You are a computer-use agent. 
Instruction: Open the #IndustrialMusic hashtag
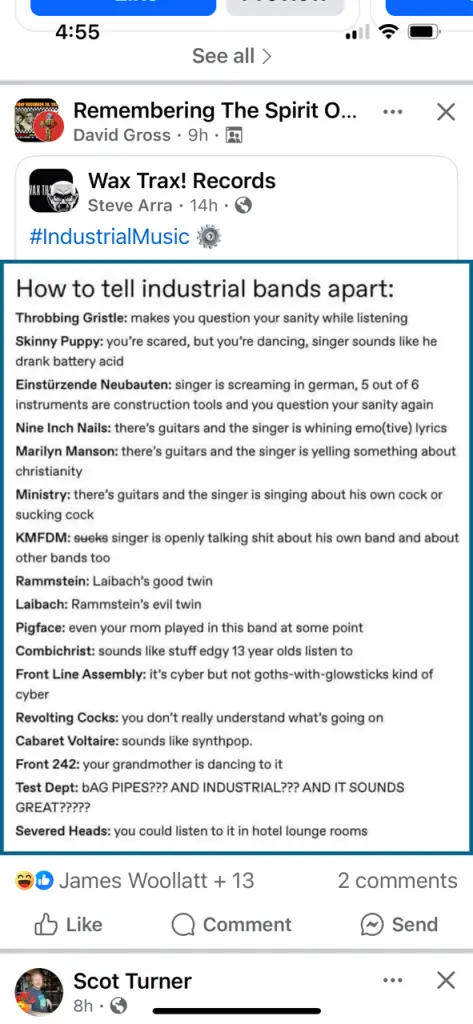[109, 236]
